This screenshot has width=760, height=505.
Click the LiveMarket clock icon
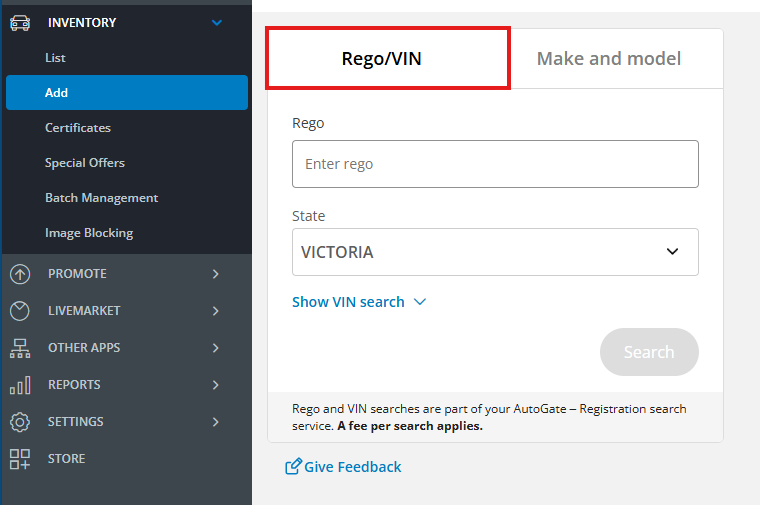(20, 311)
